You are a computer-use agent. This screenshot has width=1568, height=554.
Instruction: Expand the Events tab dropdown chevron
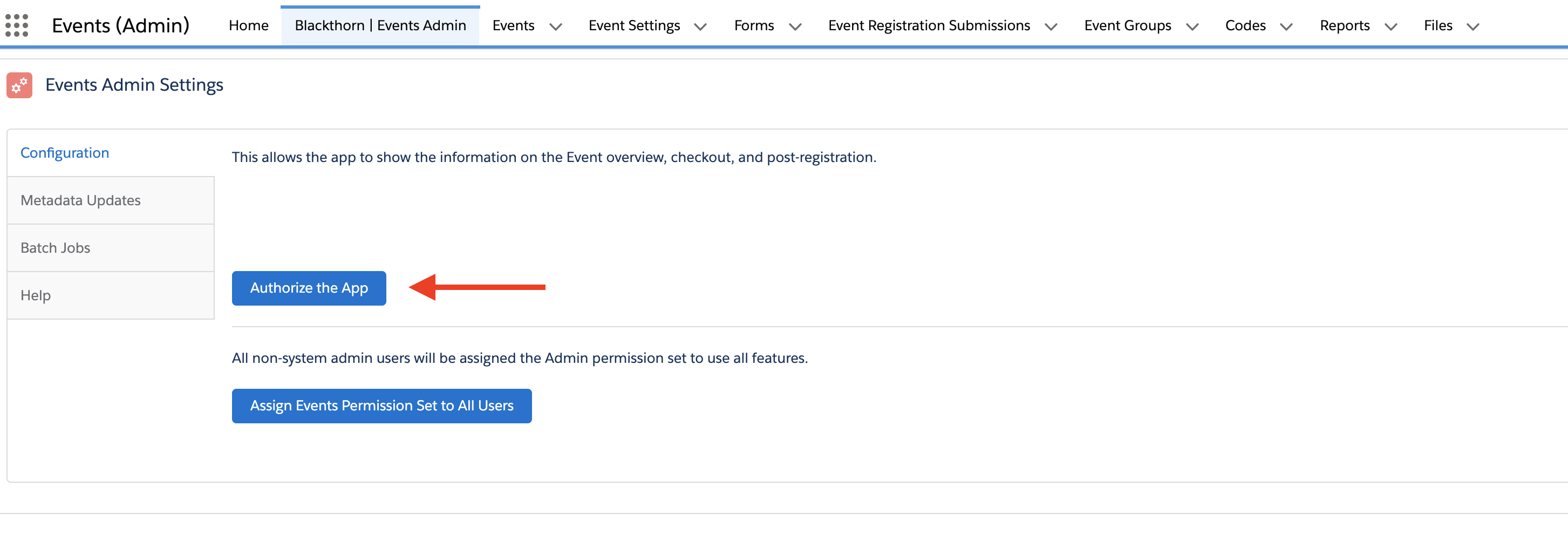click(x=555, y=27)
